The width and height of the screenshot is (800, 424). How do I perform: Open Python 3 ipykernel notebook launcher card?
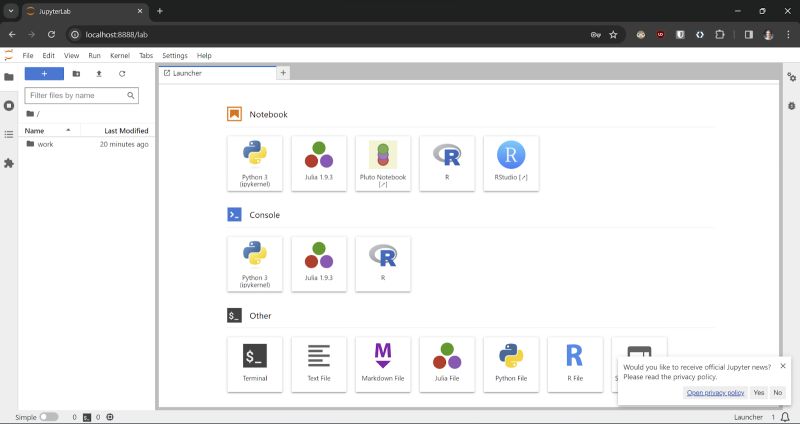point(255,163)
